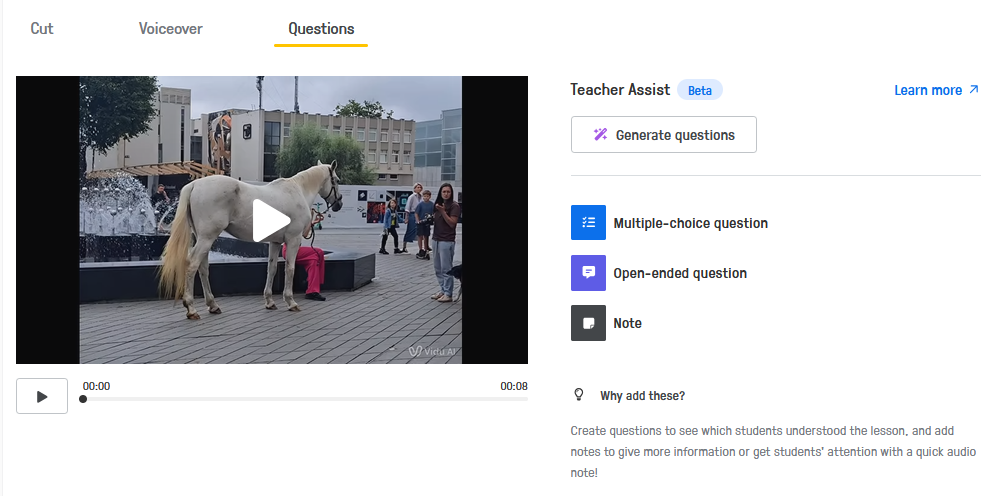Add a question via the Multiple-choice question label

pos(690,223)
